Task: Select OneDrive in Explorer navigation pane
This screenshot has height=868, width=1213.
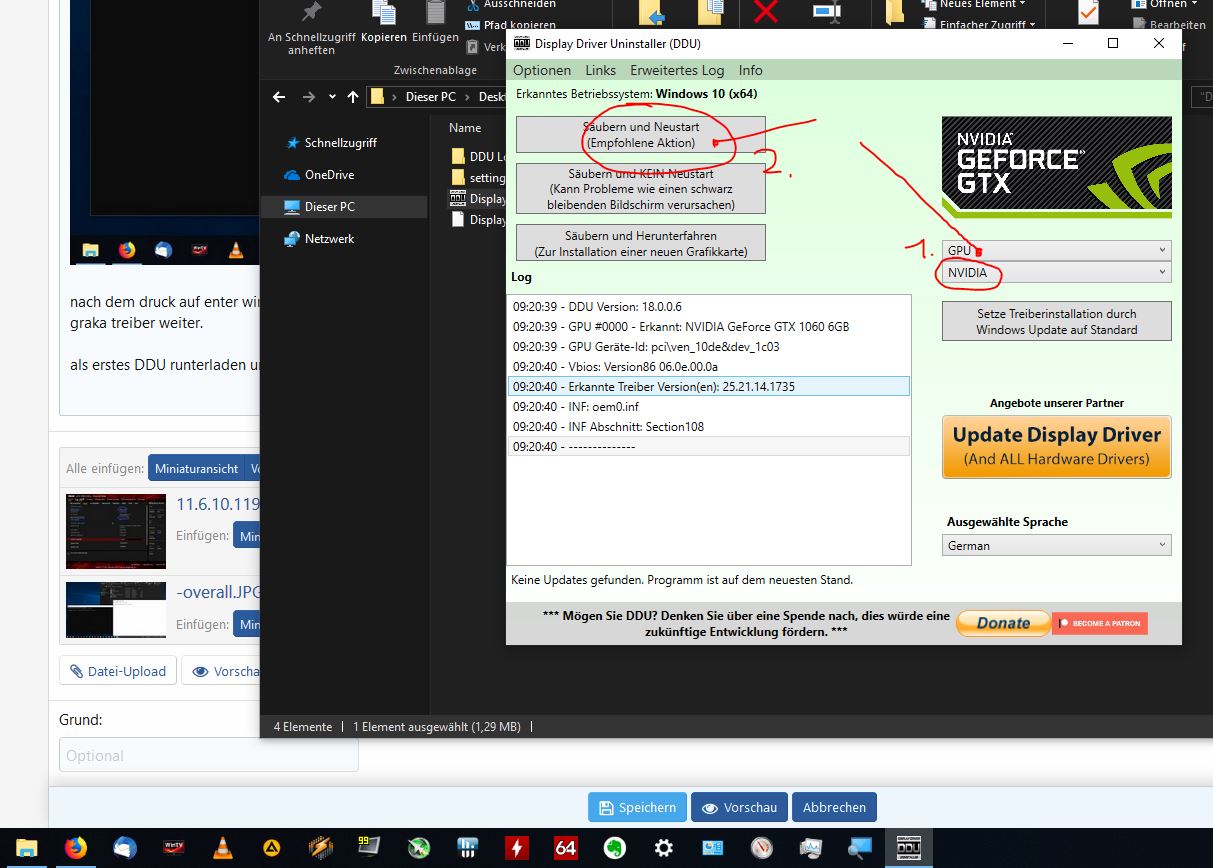Action: [x=328, y=175]
